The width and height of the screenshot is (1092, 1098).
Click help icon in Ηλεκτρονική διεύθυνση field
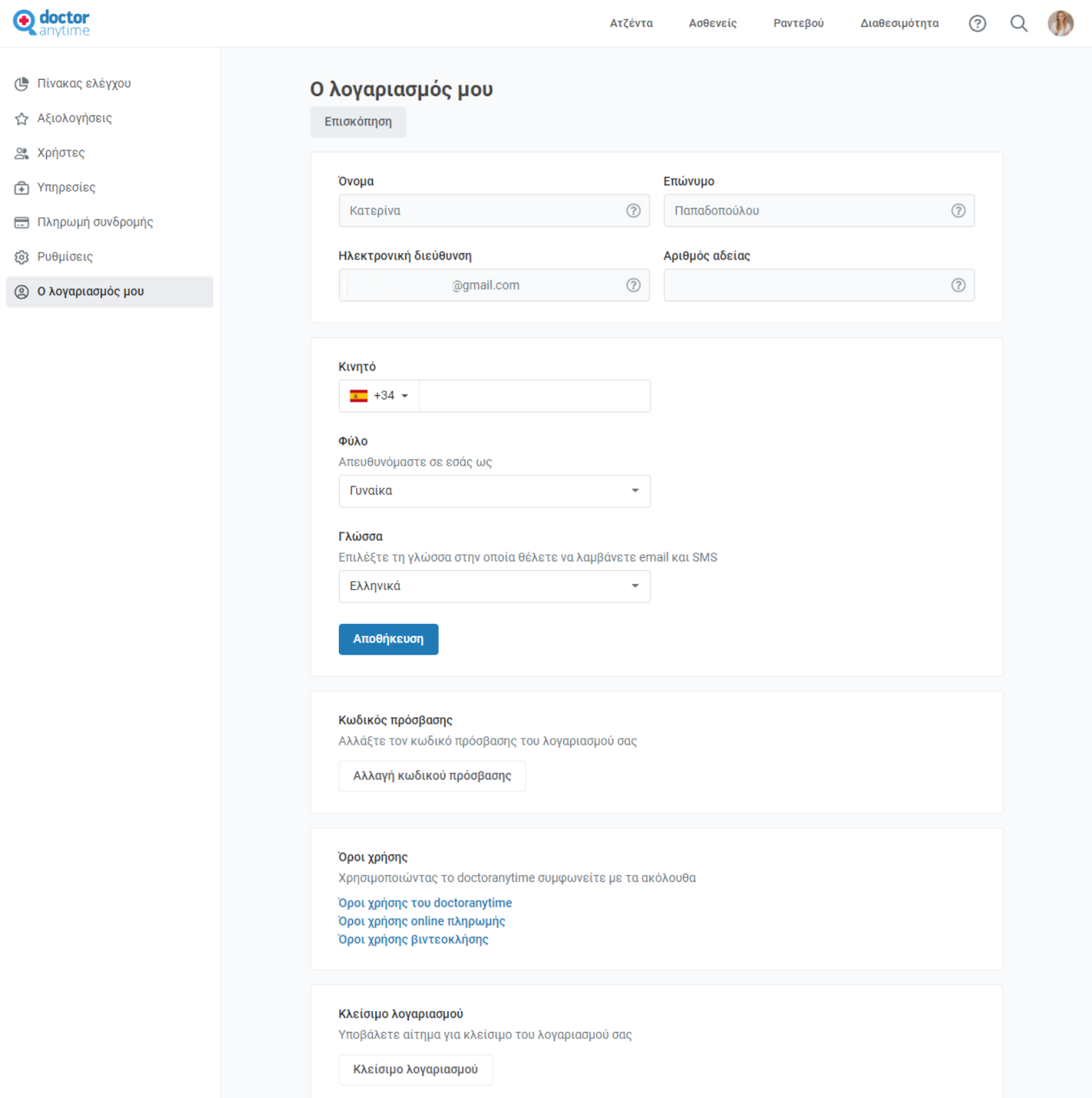click(x=634, y=285)
